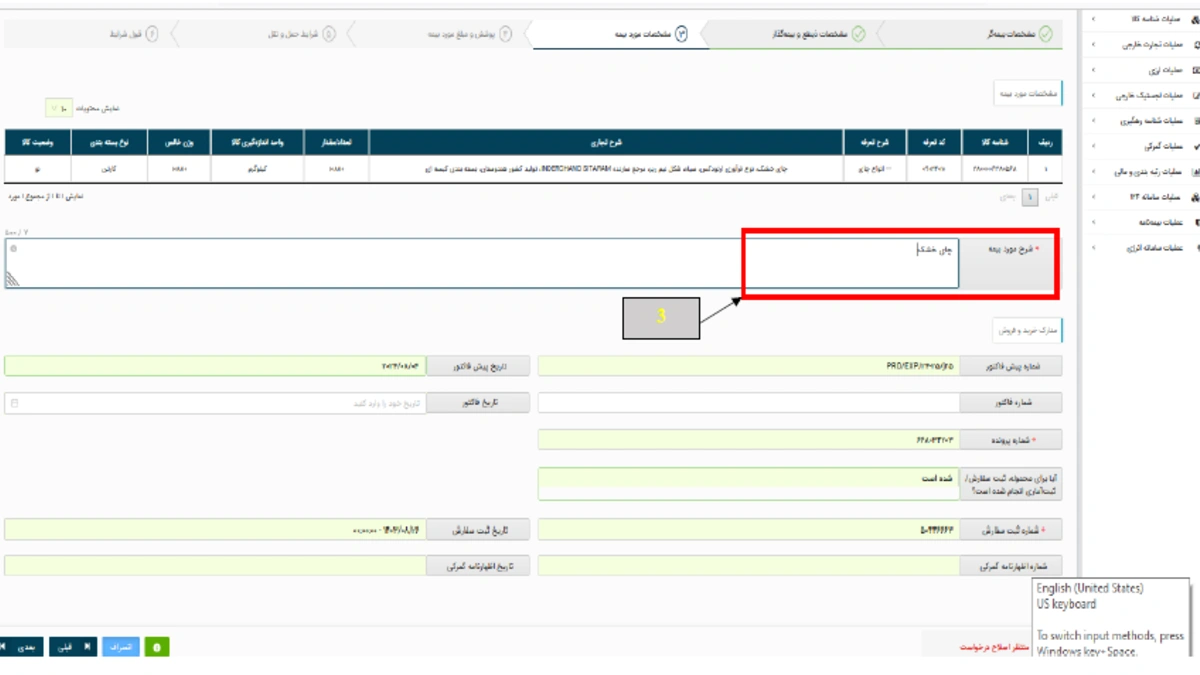Expand the عملیات گمرکی sidebar menu

click(1140, 146)
